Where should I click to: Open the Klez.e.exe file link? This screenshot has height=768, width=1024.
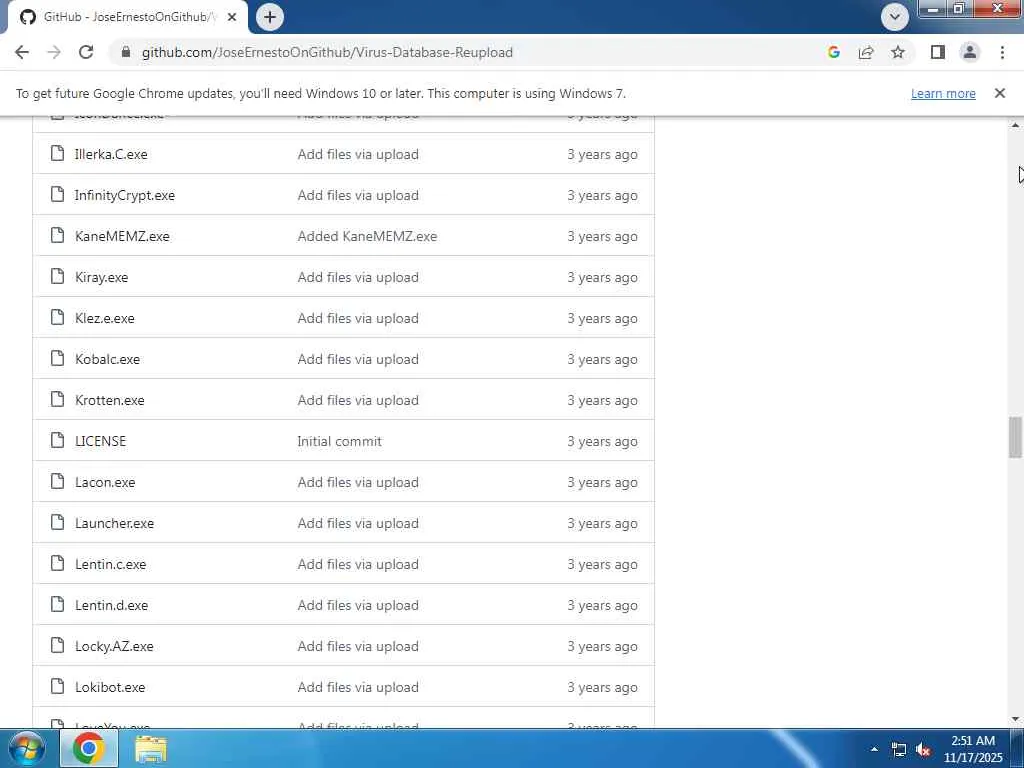[104, 319]
